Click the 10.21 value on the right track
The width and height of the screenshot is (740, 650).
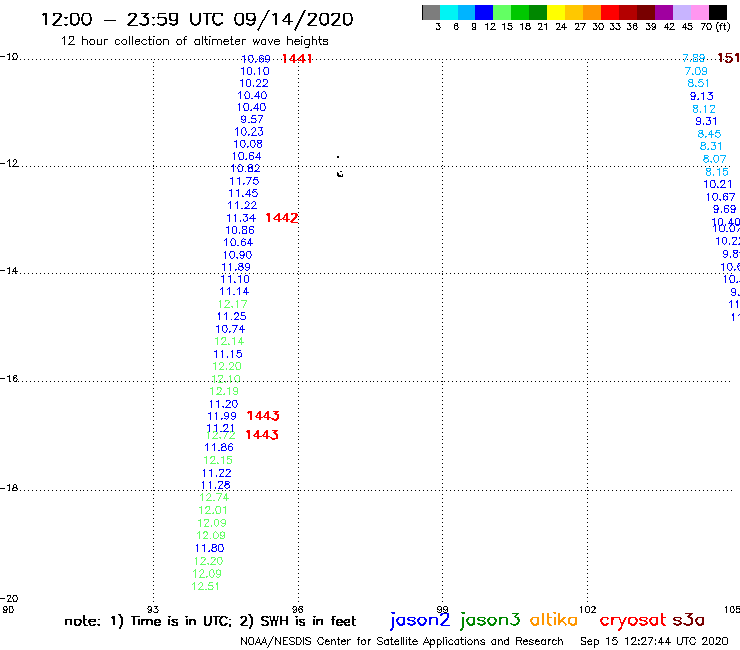click(x=718, y=185)
